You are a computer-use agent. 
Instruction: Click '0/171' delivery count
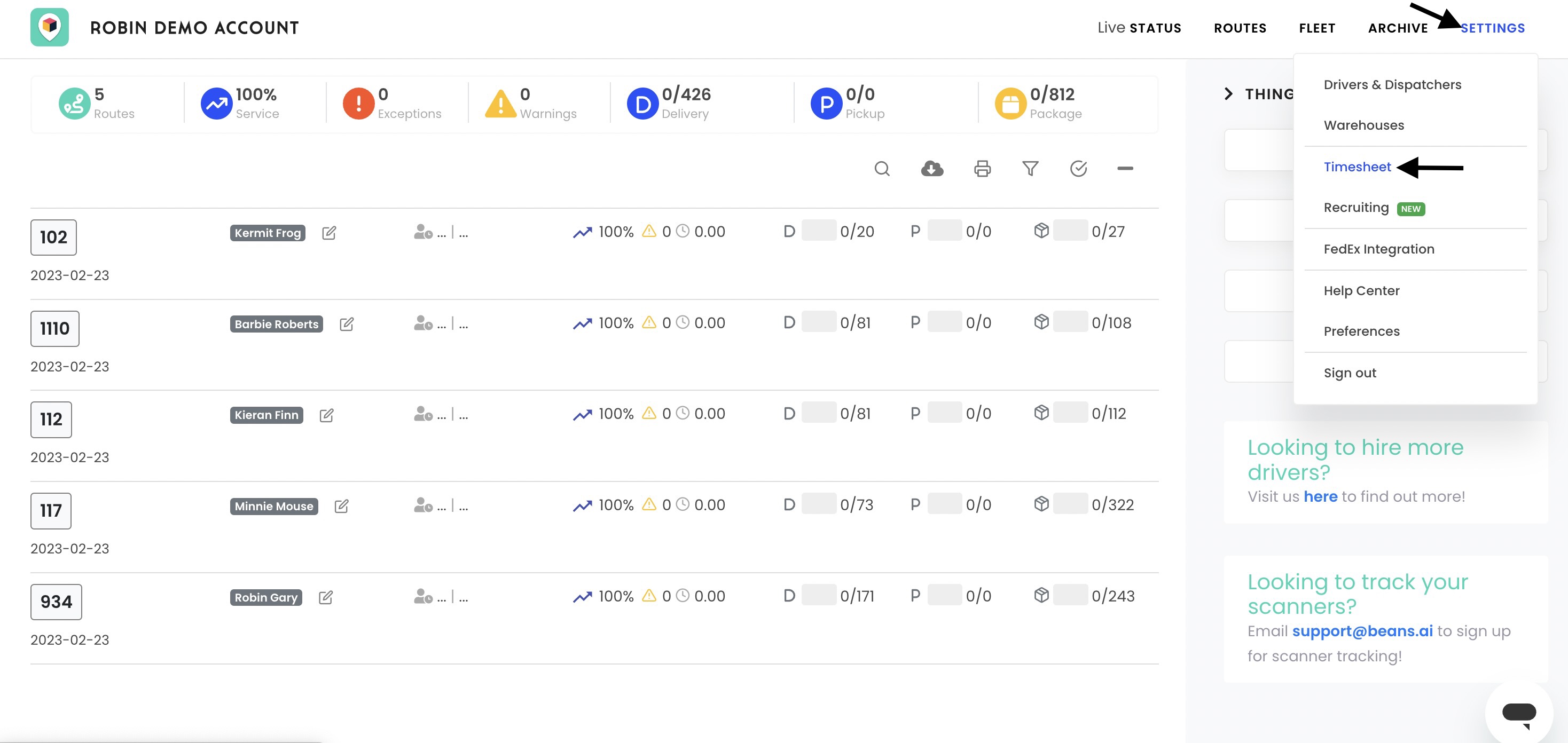[857, 596]
